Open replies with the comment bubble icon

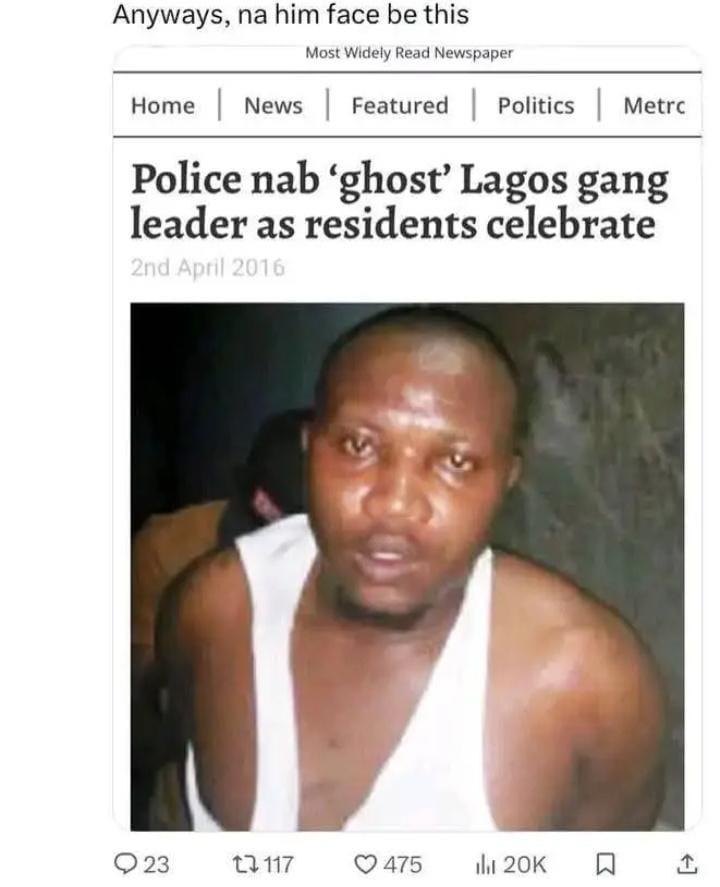coord(124,864)
